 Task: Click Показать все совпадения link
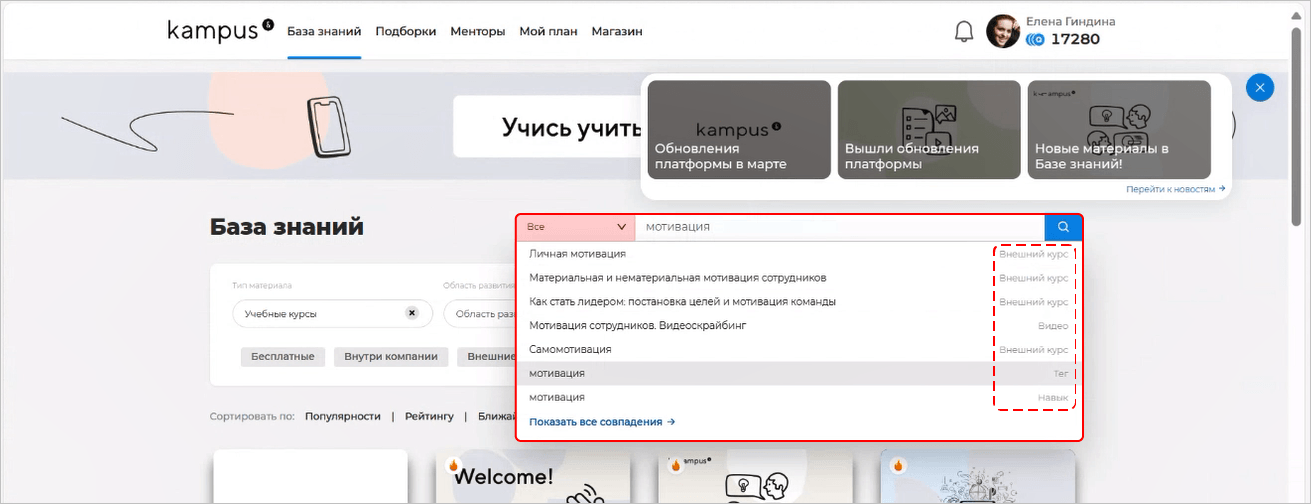[x=602, y=422]
